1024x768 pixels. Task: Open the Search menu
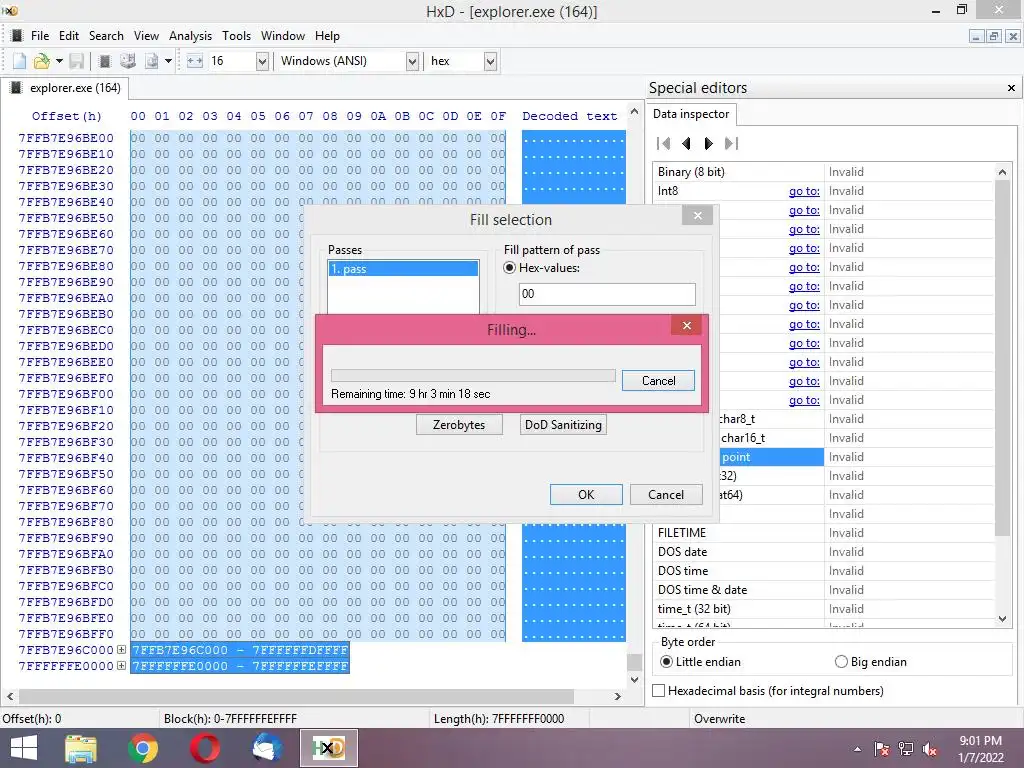tap(106, 36)
